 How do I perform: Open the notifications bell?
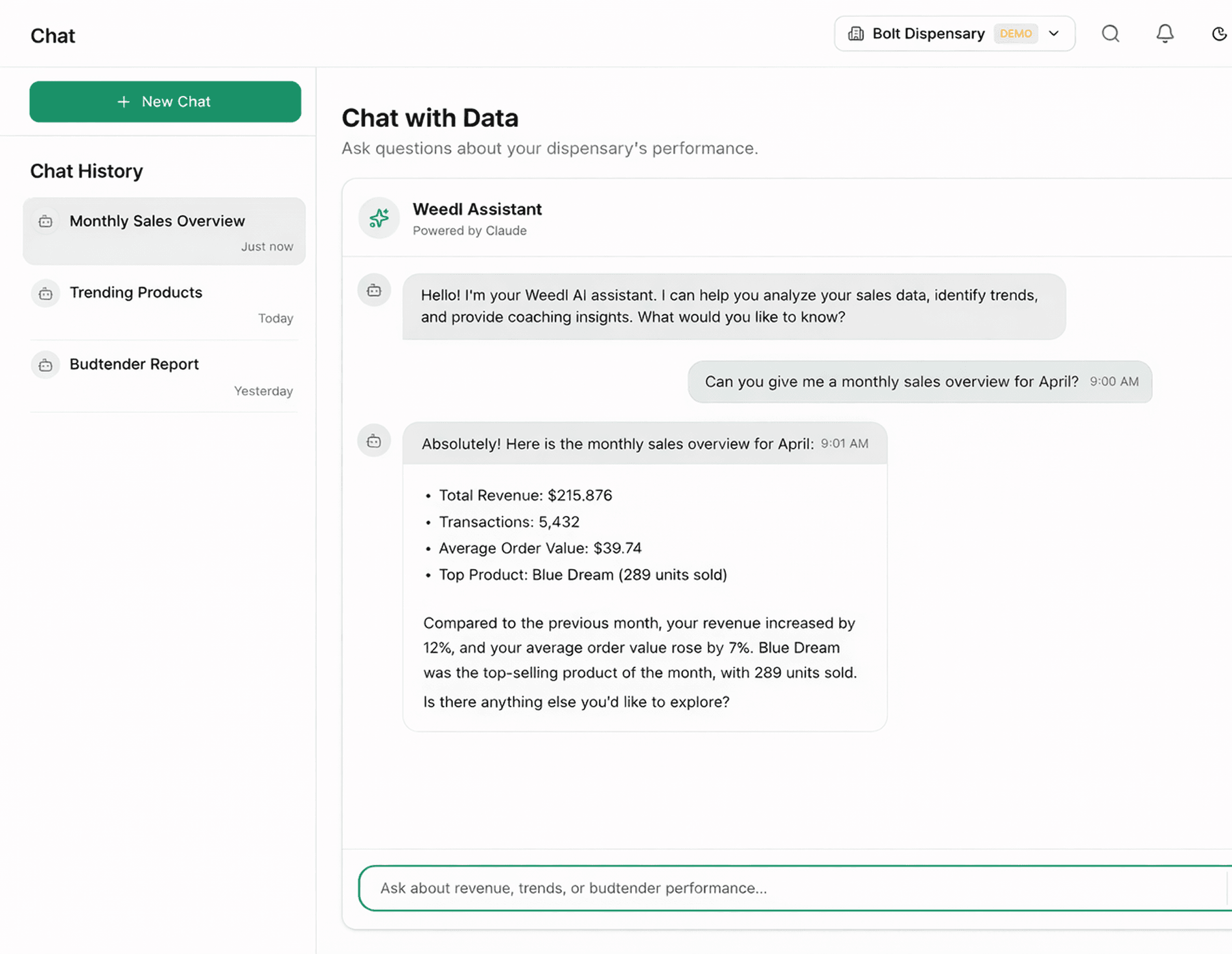click(x=1165, y=33)
